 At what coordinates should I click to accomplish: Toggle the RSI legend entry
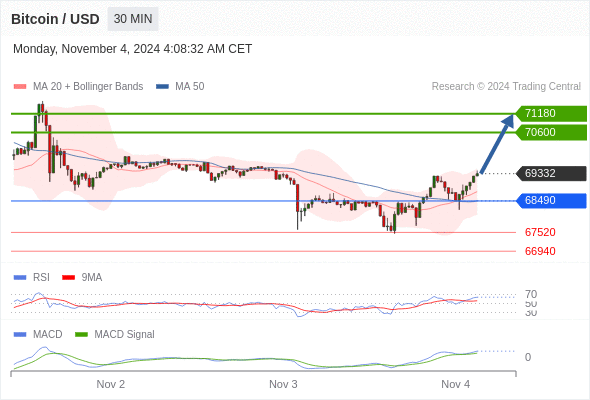coord(32,277)
